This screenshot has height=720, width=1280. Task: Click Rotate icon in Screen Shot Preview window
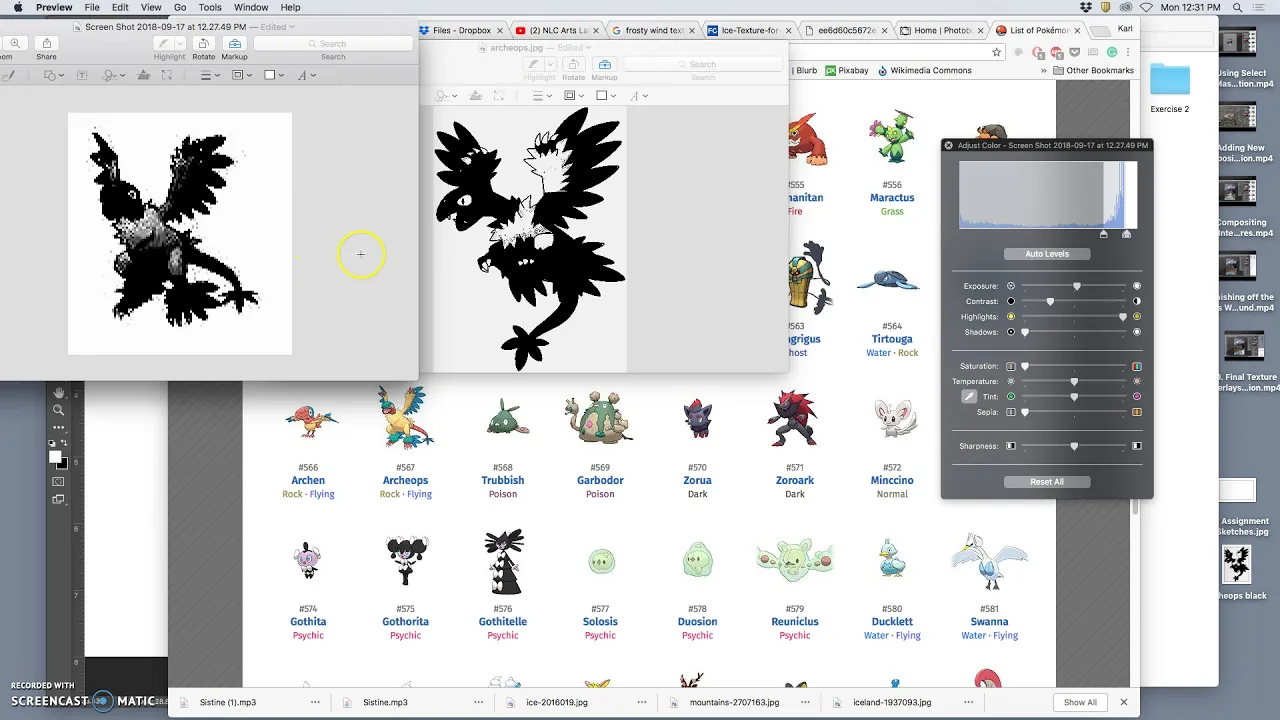pyautogui.click(x=203, y=43)
